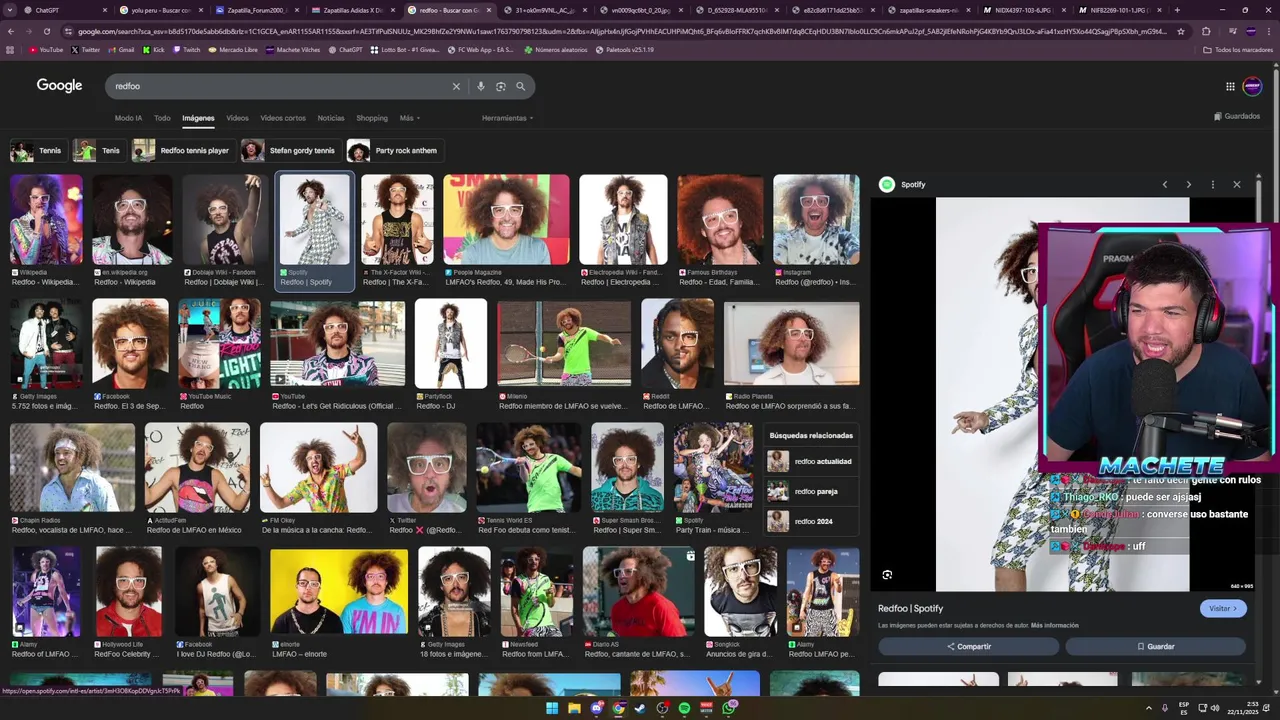Open the Windows Start menu
Screen dimensions: 1280x720
551,708
